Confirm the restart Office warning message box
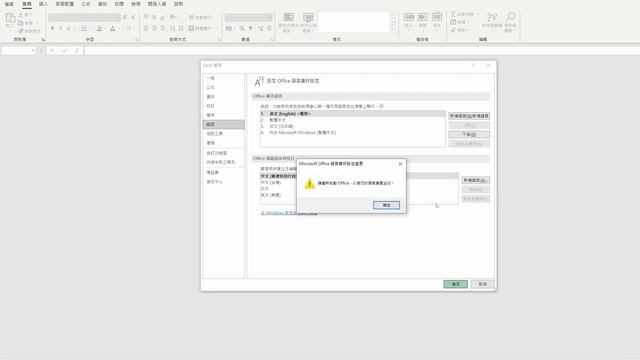 coord(386,205)
